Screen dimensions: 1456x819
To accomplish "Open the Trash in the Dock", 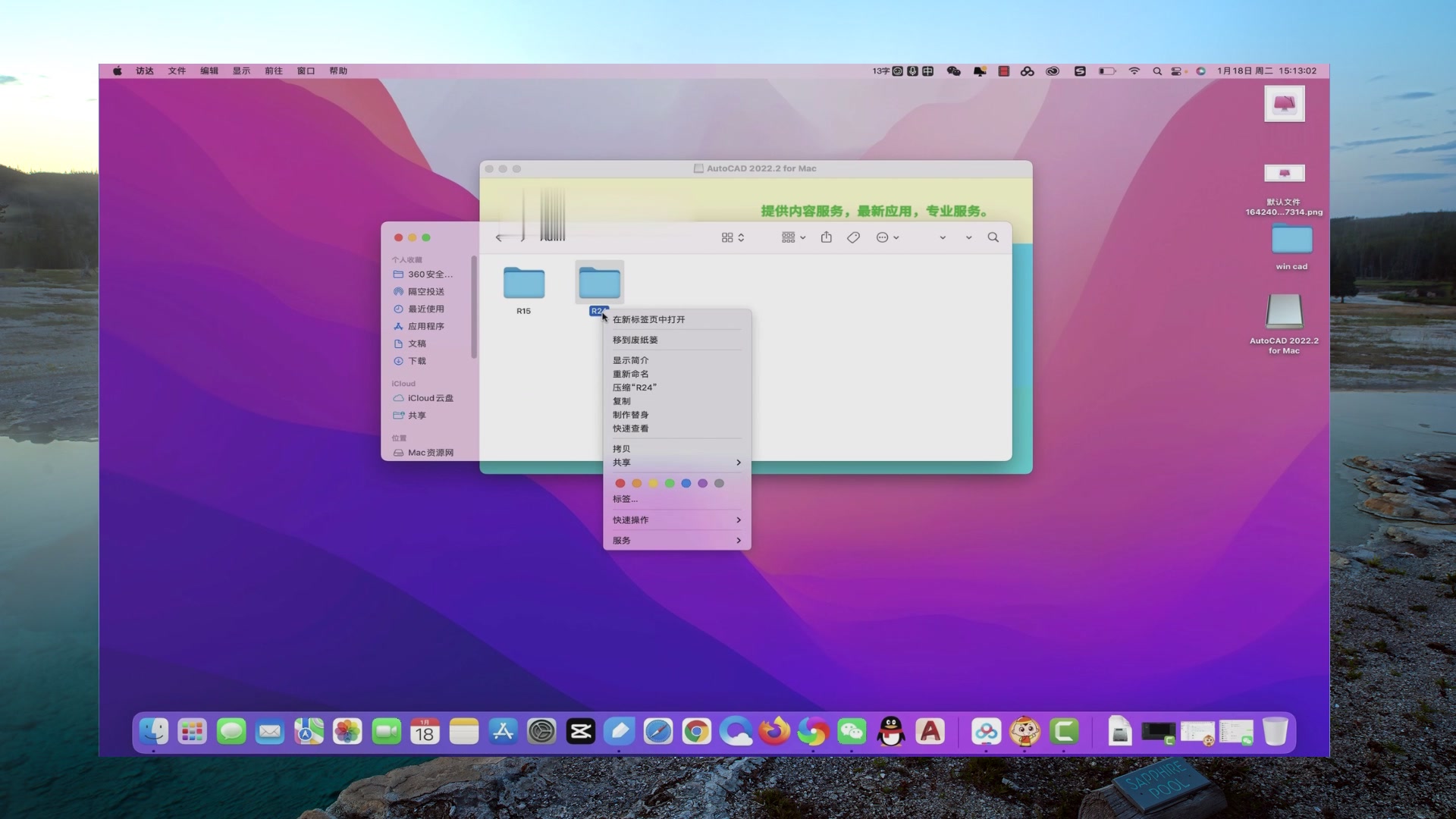I will tap(1276, 732).
